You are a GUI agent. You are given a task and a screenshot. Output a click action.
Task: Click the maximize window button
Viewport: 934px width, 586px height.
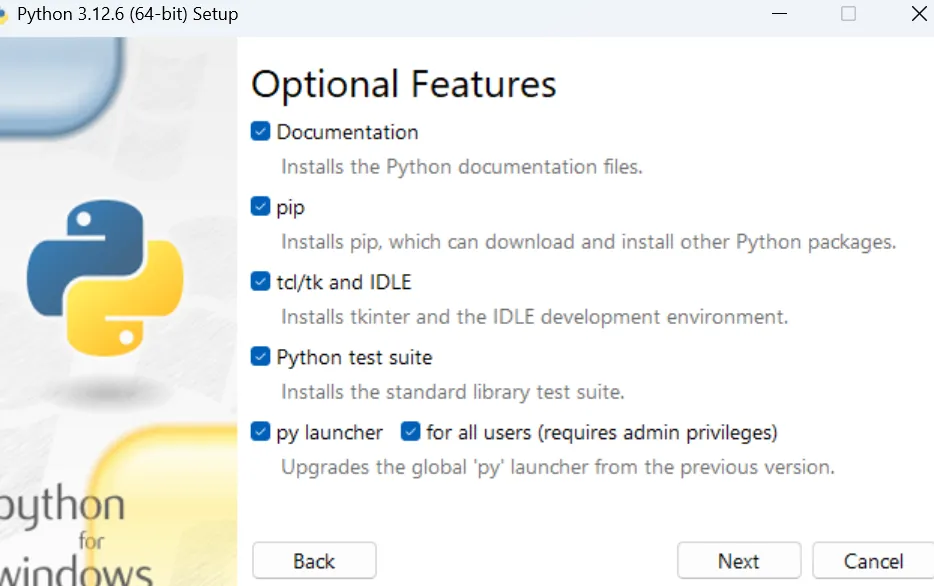[x=848, y=14]
